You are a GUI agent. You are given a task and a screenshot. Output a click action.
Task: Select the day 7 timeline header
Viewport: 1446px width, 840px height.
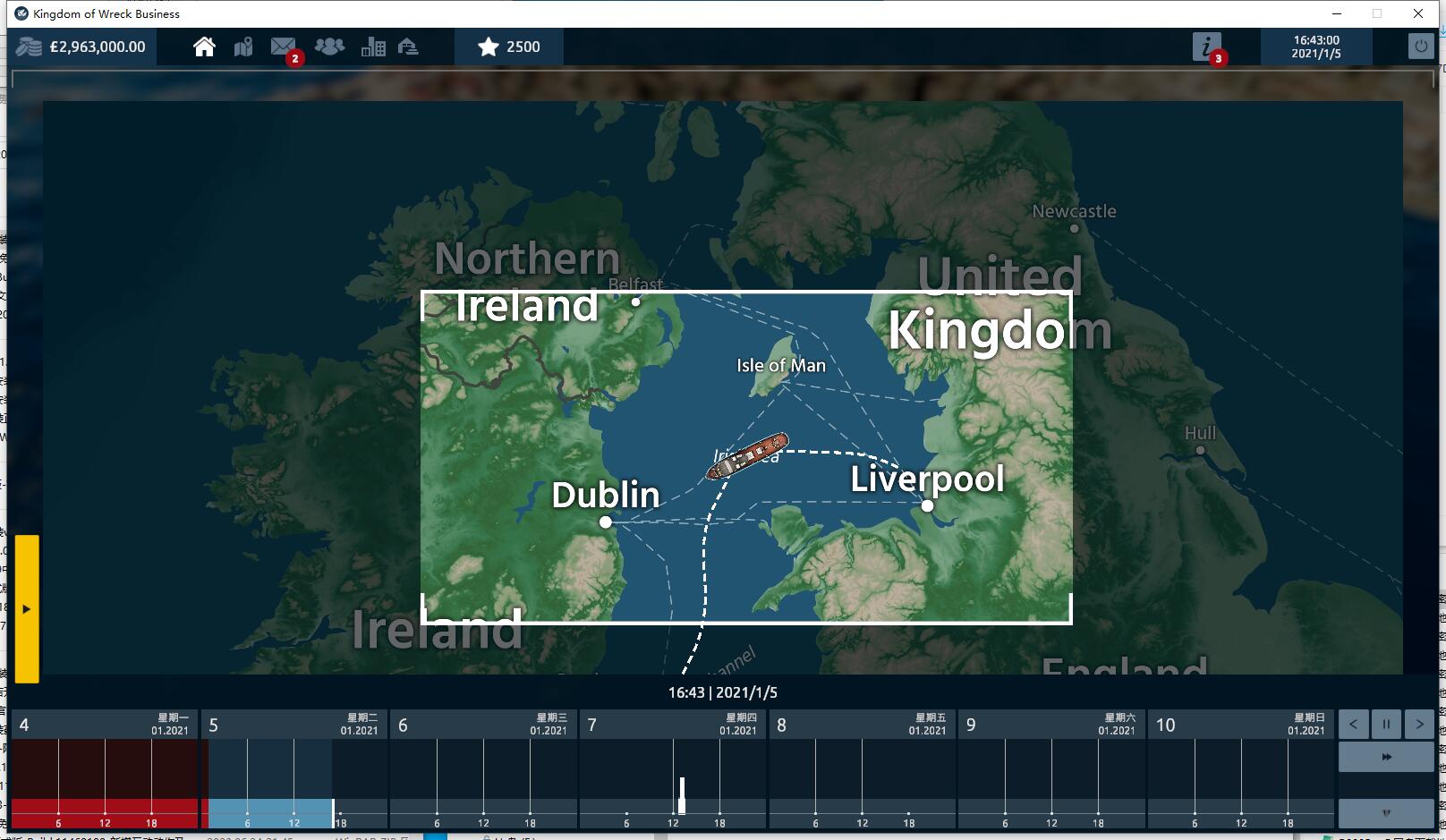[672, 725]
